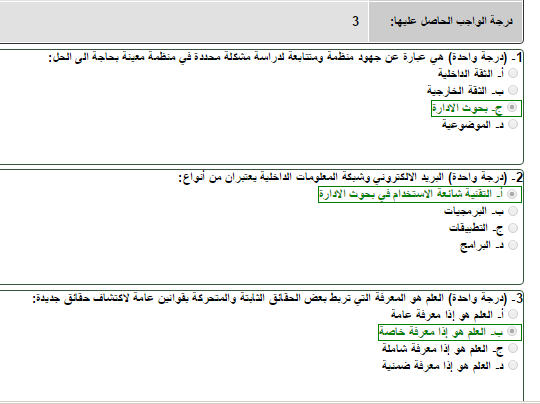Select radio button for ج- التطبيقات
This screenshot has width=540, height=404.
pyautogui.click(x=513, y=228)
